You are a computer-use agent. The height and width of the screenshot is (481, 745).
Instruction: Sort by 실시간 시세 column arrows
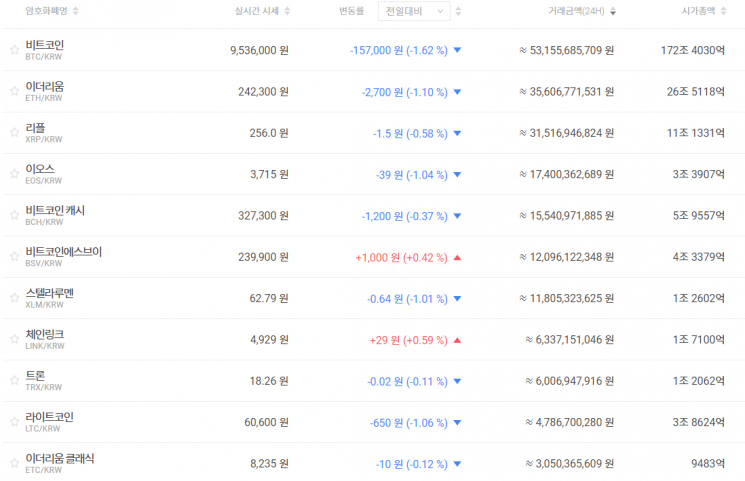(x=287, y=11)
